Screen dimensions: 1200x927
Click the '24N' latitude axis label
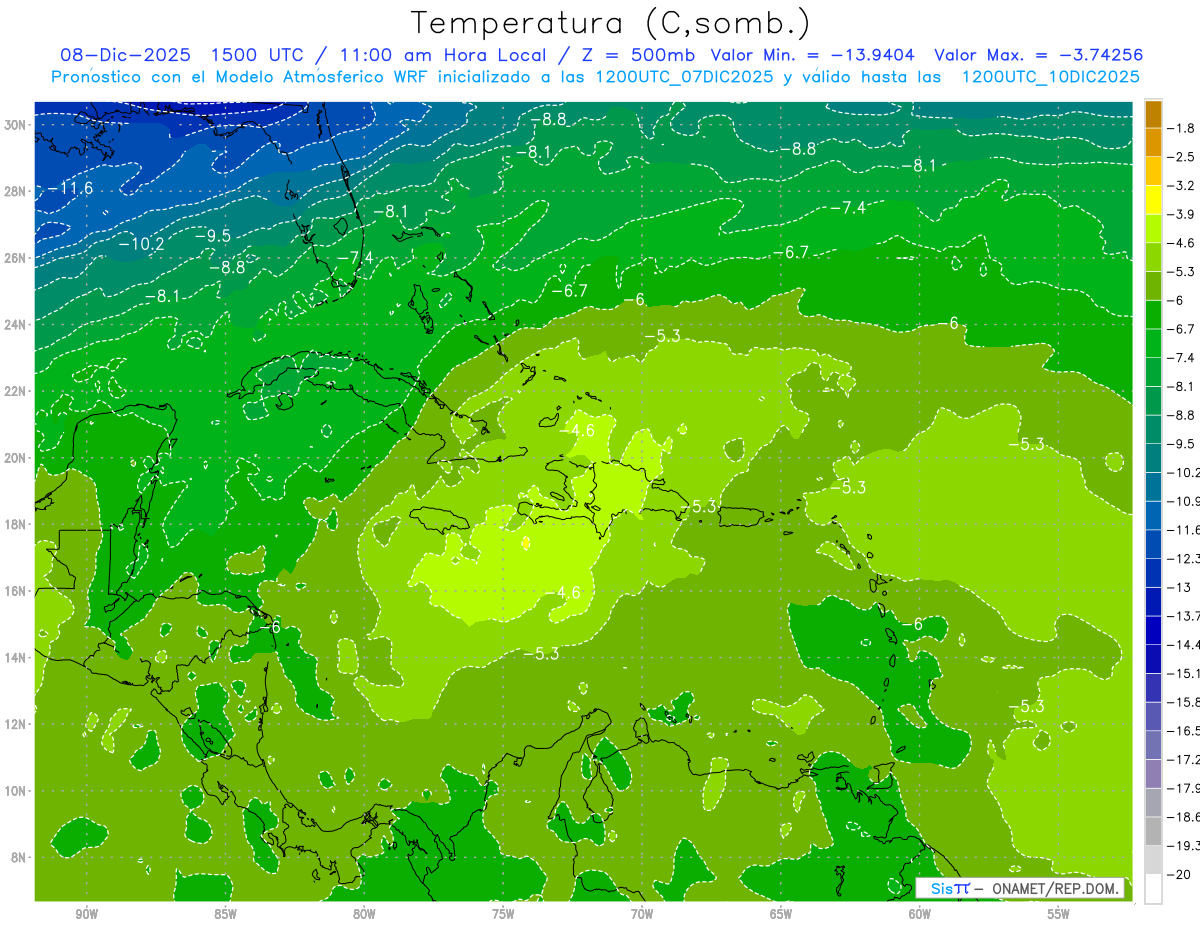click(x=15, y=324)
